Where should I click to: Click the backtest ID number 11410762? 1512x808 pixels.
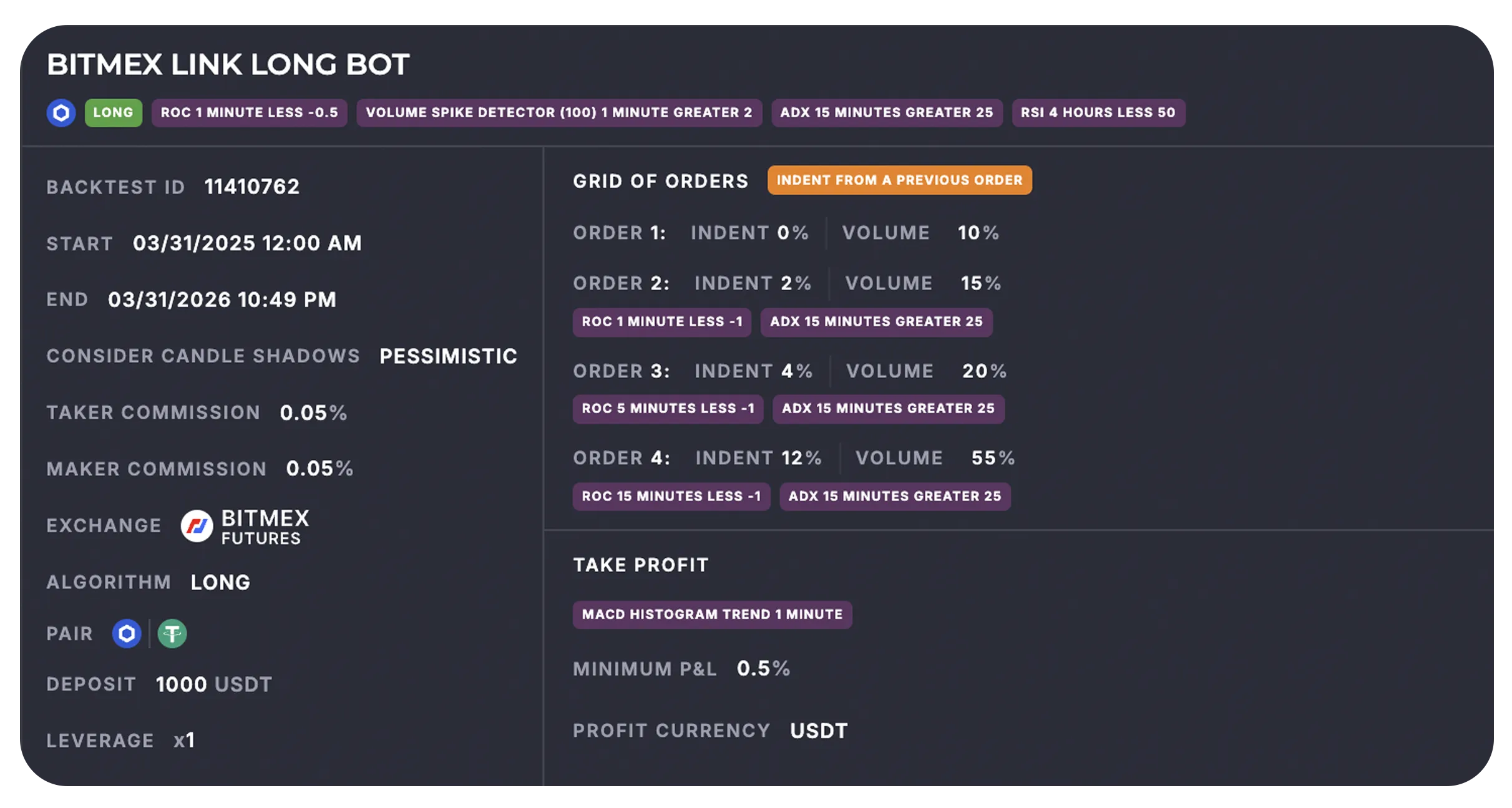tap(252, 187)
